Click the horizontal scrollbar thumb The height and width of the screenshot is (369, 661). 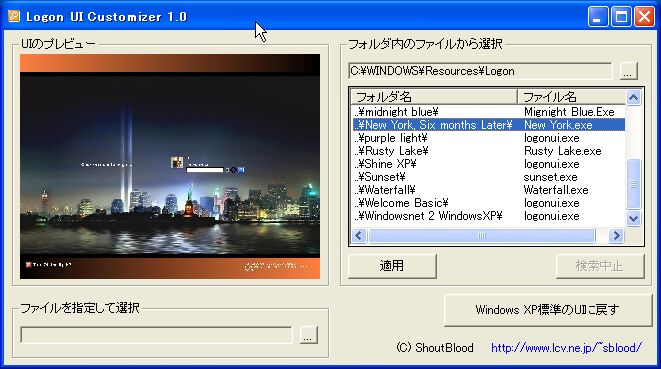pyautogui.click(x=481, y=235)
